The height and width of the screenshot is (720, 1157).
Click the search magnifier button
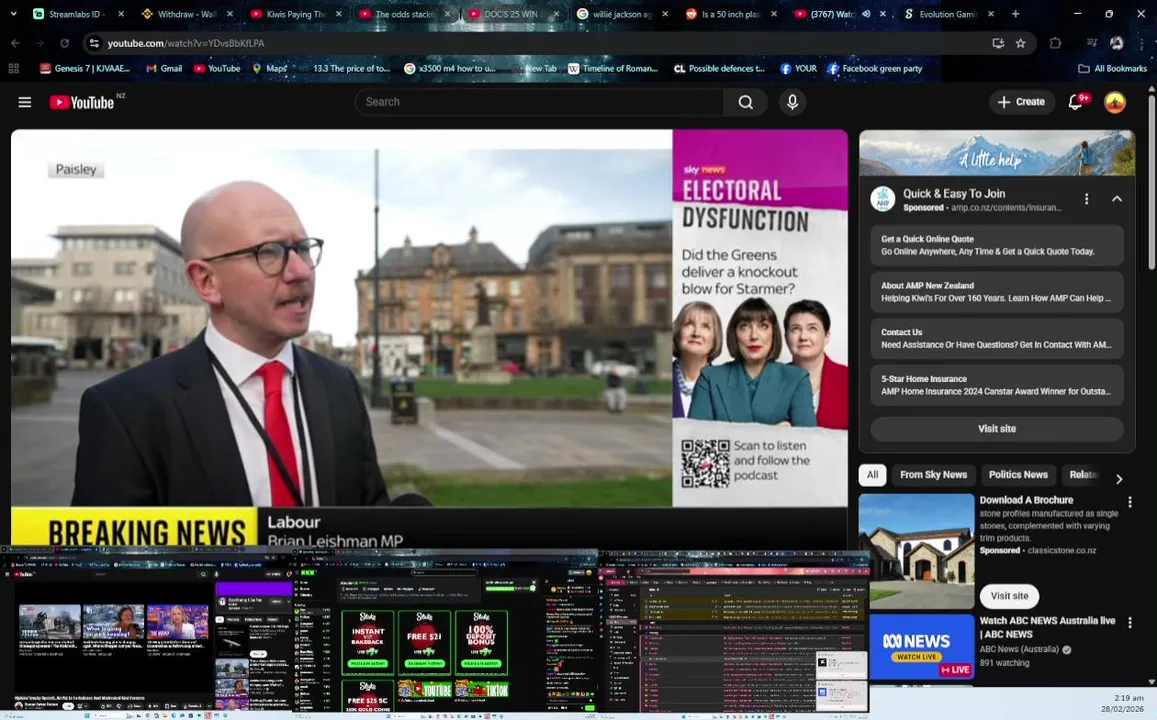click(x=746, y=102)
